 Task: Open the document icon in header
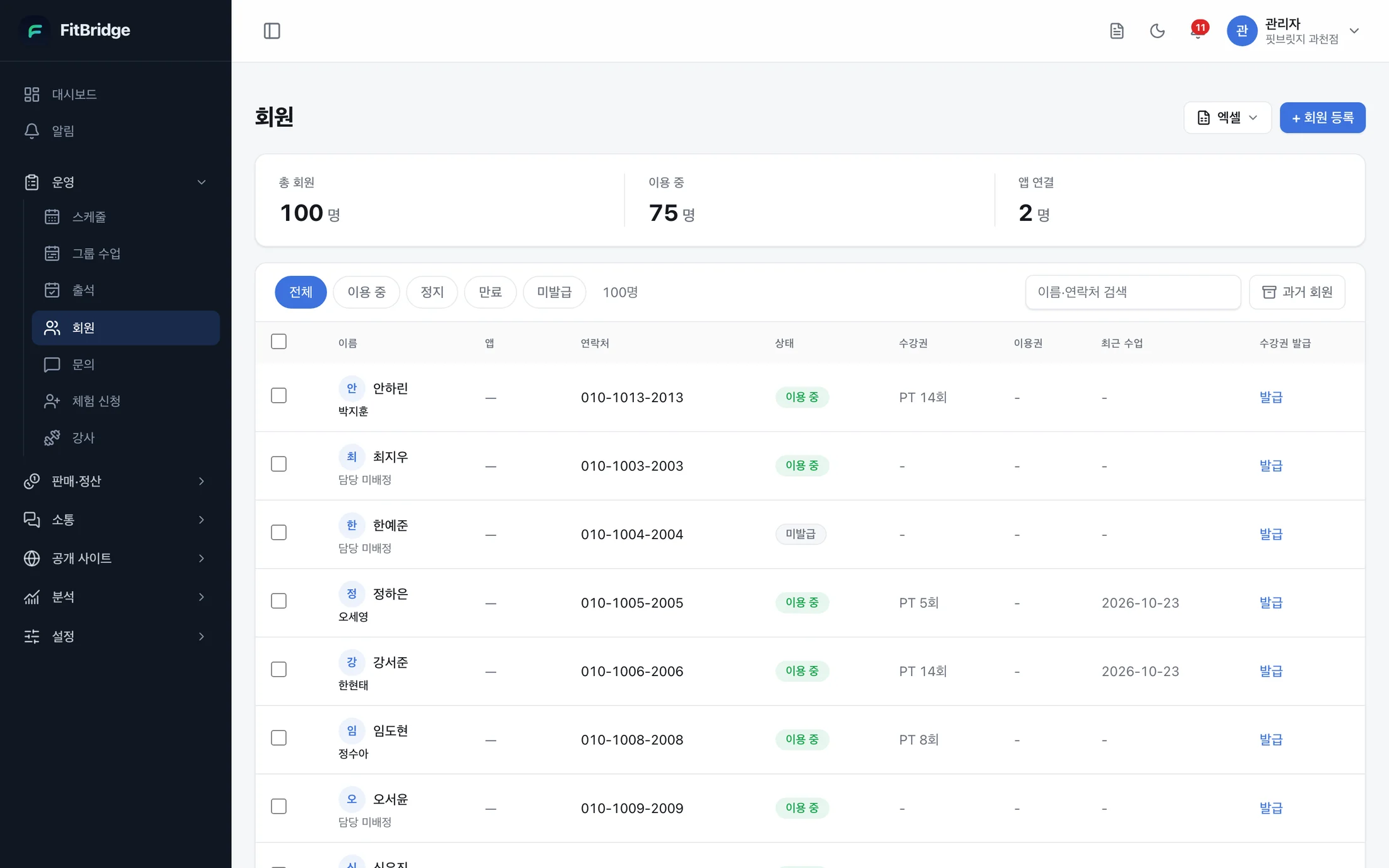1116,31
